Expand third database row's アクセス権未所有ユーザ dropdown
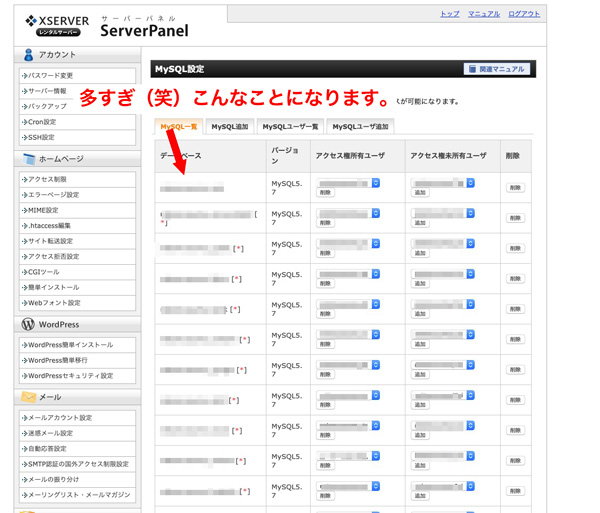Screen dimensions: 600x513 443,243
